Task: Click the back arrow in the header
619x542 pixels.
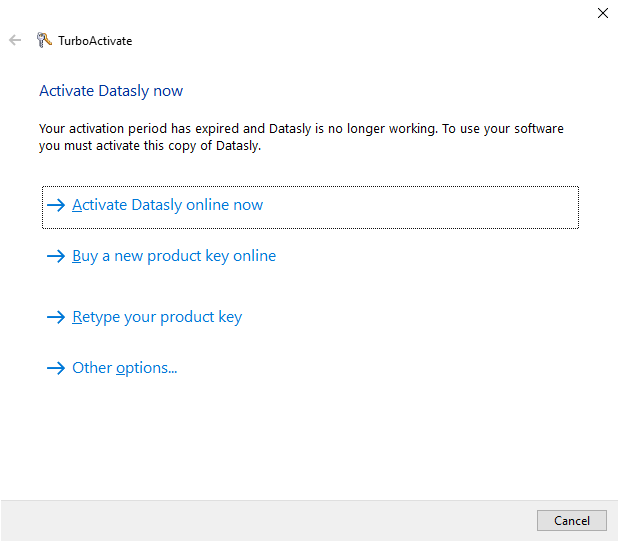Action: click(x=15, y=40)
